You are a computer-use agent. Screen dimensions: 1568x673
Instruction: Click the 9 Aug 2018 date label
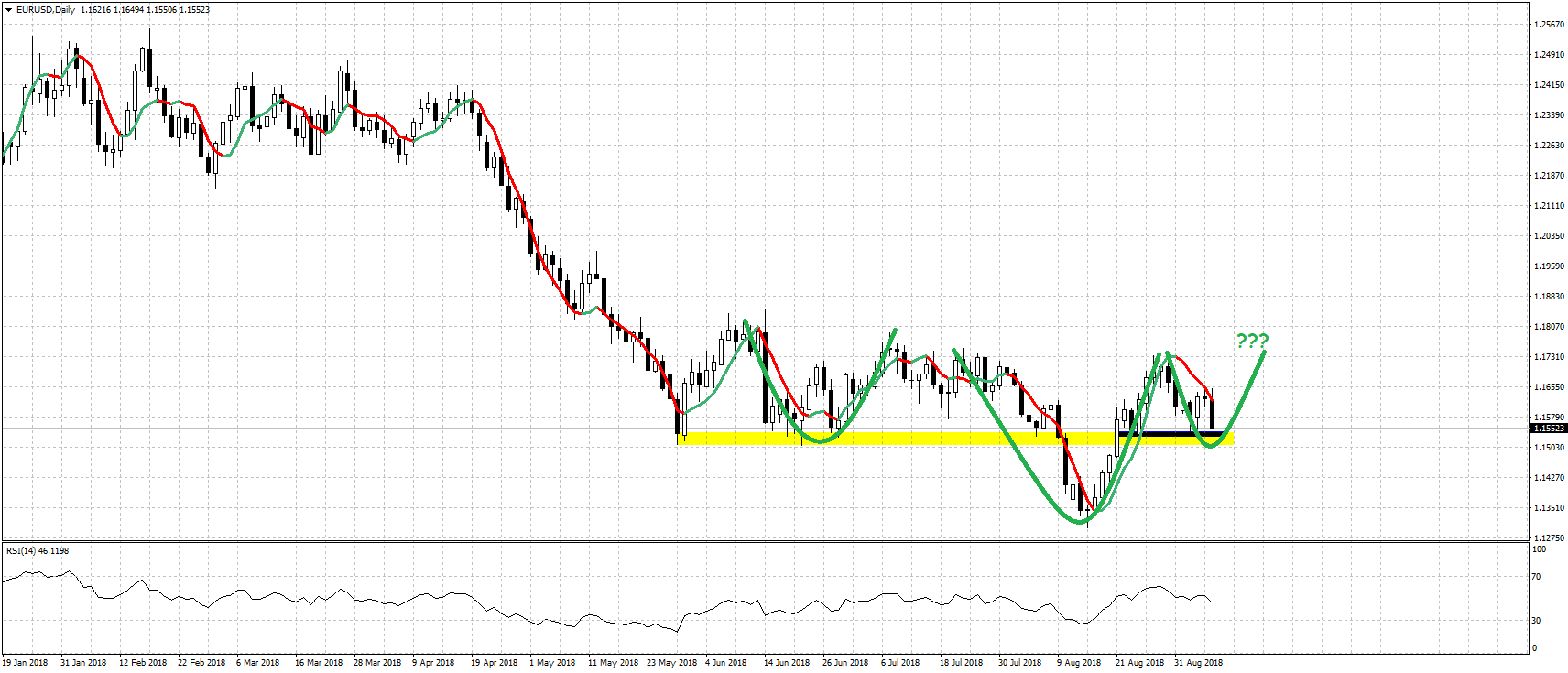1079,663
